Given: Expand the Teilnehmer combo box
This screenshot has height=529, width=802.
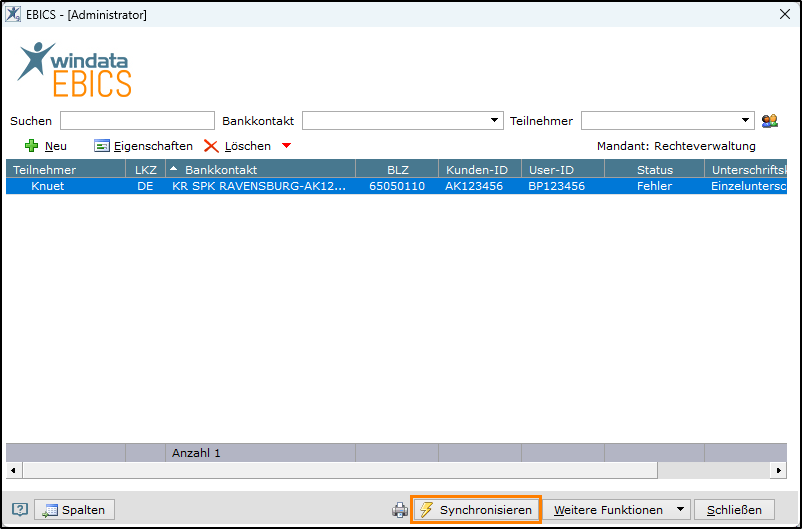Looking at the screenshot, I should pyautogui.click(x=745, y=121).
